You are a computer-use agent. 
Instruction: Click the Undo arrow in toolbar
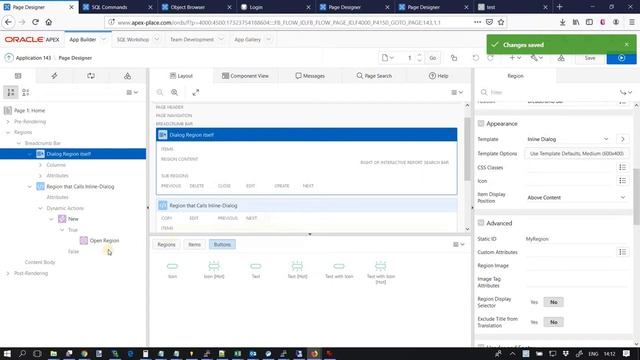point(476,58)
